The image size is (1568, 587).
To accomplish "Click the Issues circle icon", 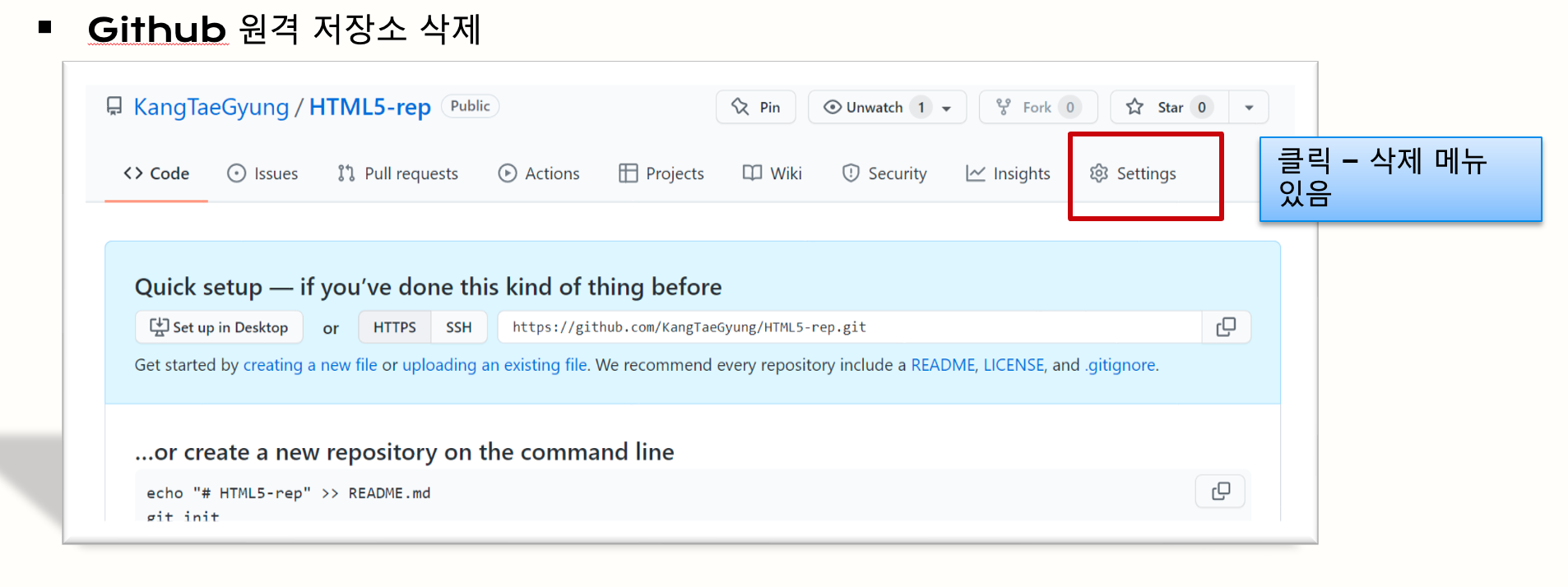I will click(x=236, y=173).
